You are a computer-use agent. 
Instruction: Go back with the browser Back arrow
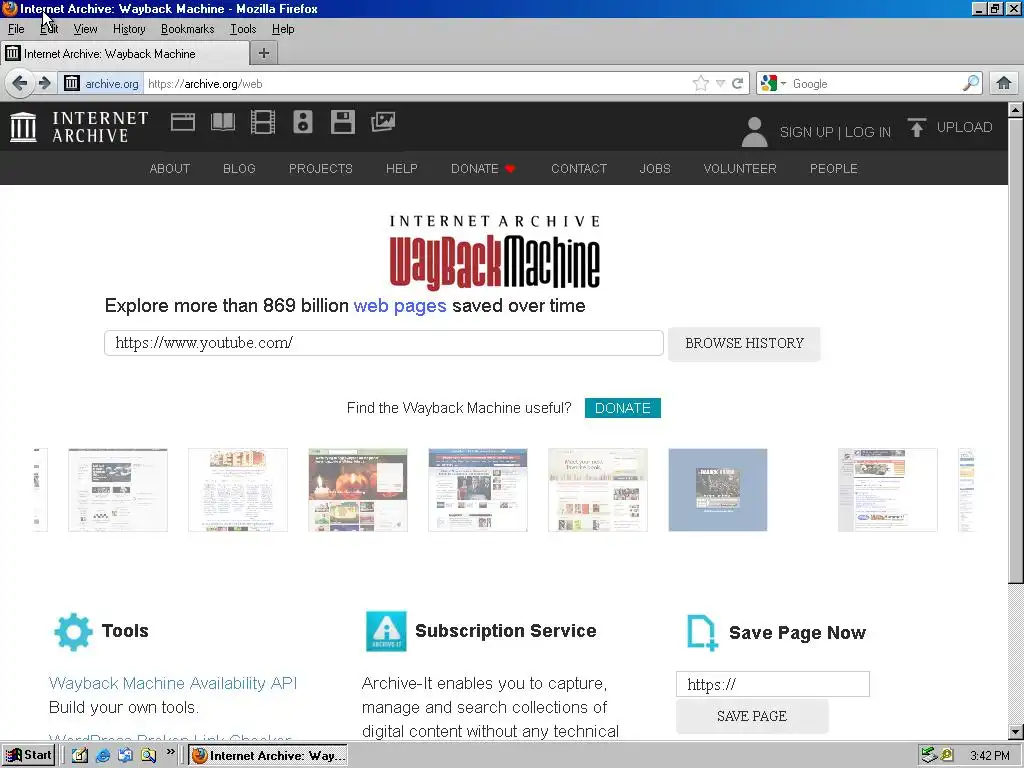(20, 84)
